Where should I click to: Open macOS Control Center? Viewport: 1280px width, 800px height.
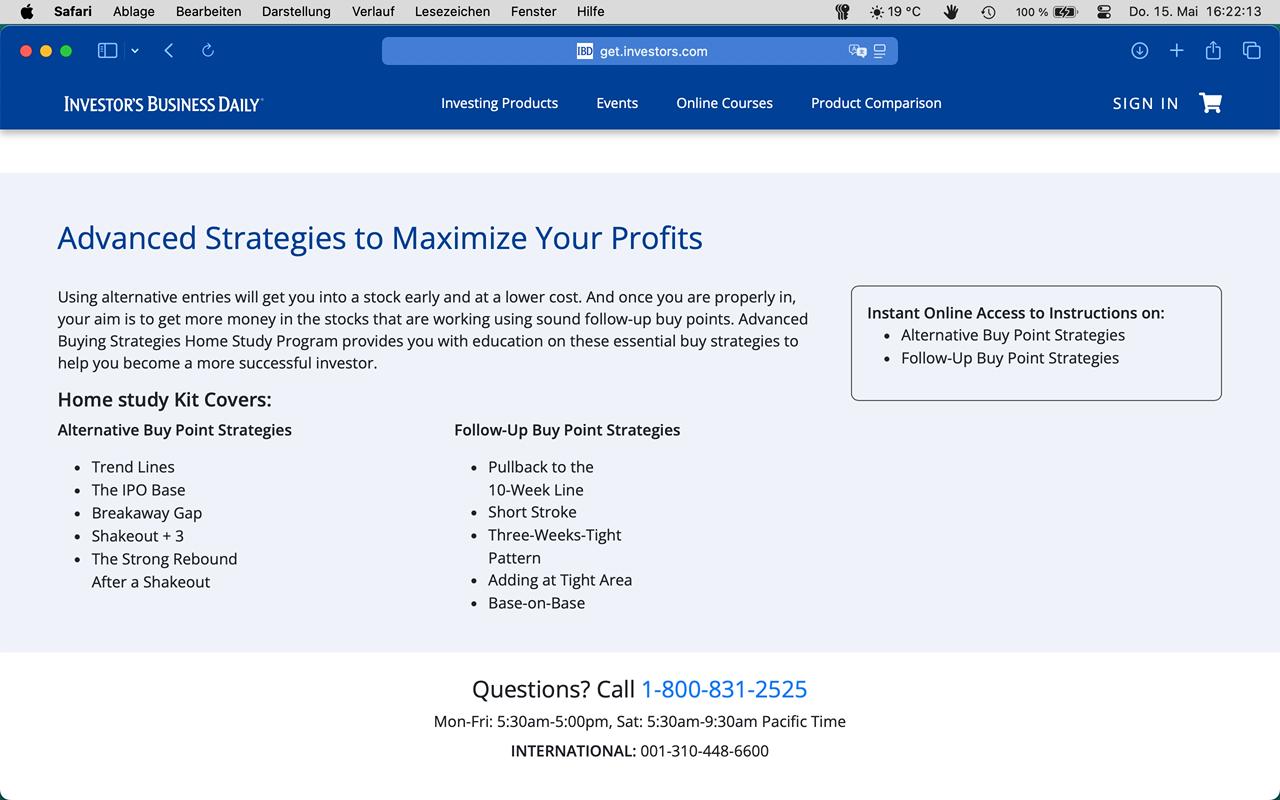coord(1104,12)
